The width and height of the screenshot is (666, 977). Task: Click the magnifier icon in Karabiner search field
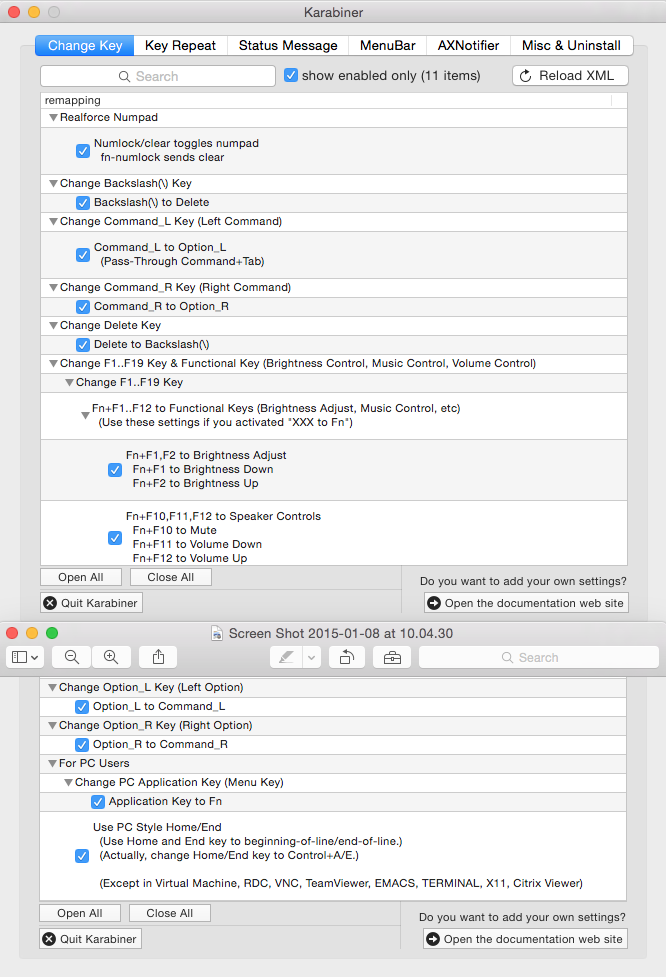pos(125,77)
